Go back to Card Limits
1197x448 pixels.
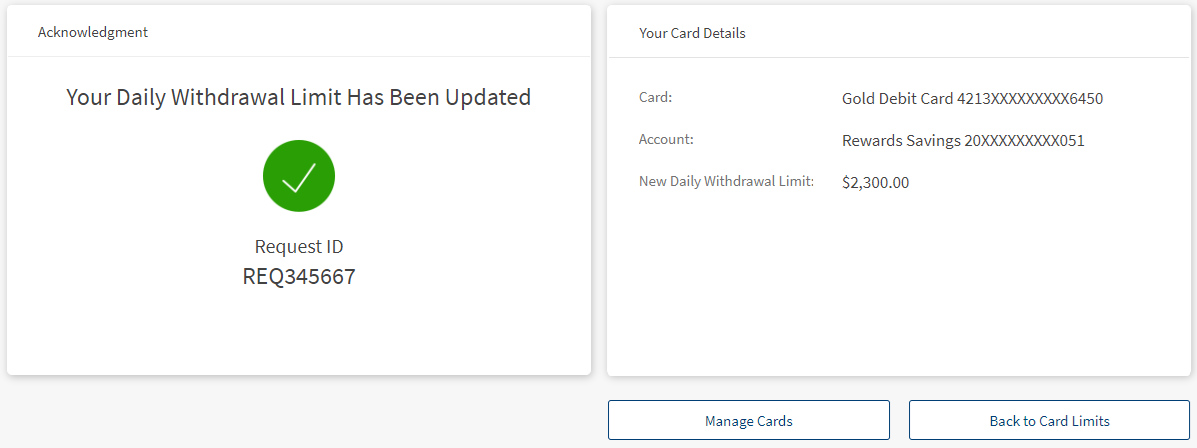click(1049, 421)
